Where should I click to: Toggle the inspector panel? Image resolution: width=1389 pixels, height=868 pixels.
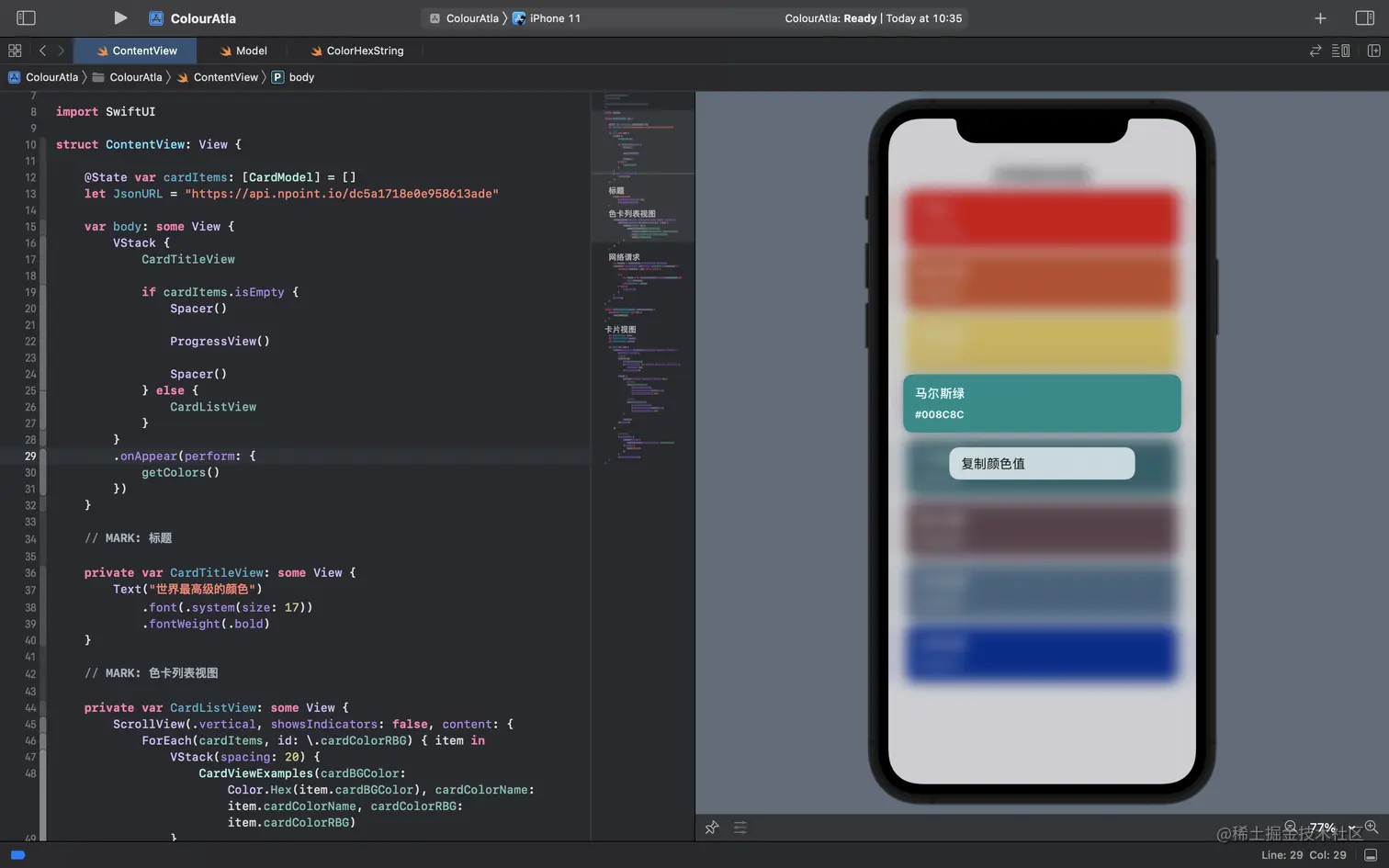(x=1365, y=17)
